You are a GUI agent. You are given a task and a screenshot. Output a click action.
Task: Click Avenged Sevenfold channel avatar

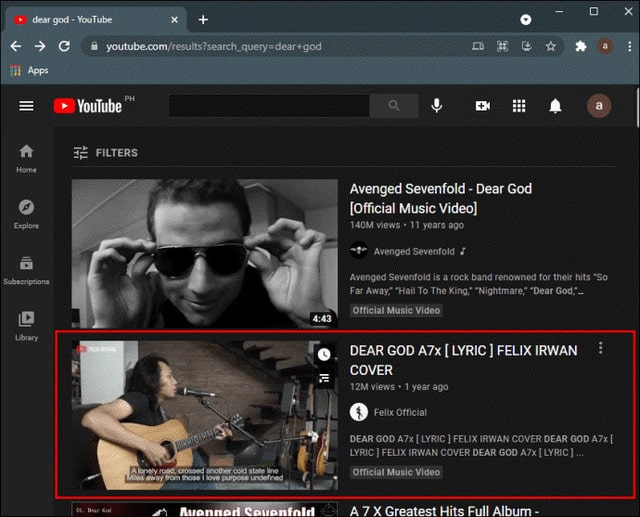pos(359,251)
